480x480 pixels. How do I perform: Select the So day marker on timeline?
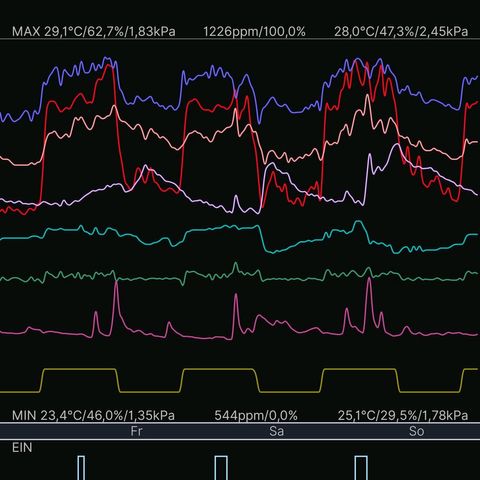pyautogui.click(x=416, y=431)
